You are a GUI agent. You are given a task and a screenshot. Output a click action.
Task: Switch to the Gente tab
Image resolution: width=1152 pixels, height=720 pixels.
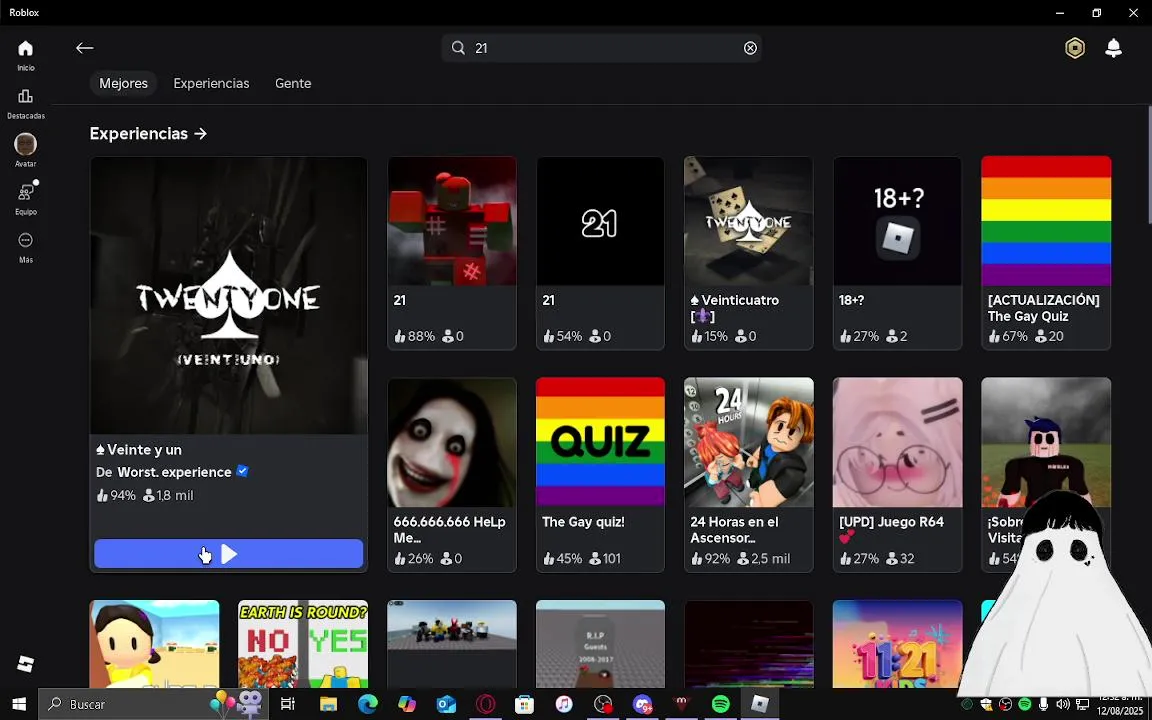[293, 83]
